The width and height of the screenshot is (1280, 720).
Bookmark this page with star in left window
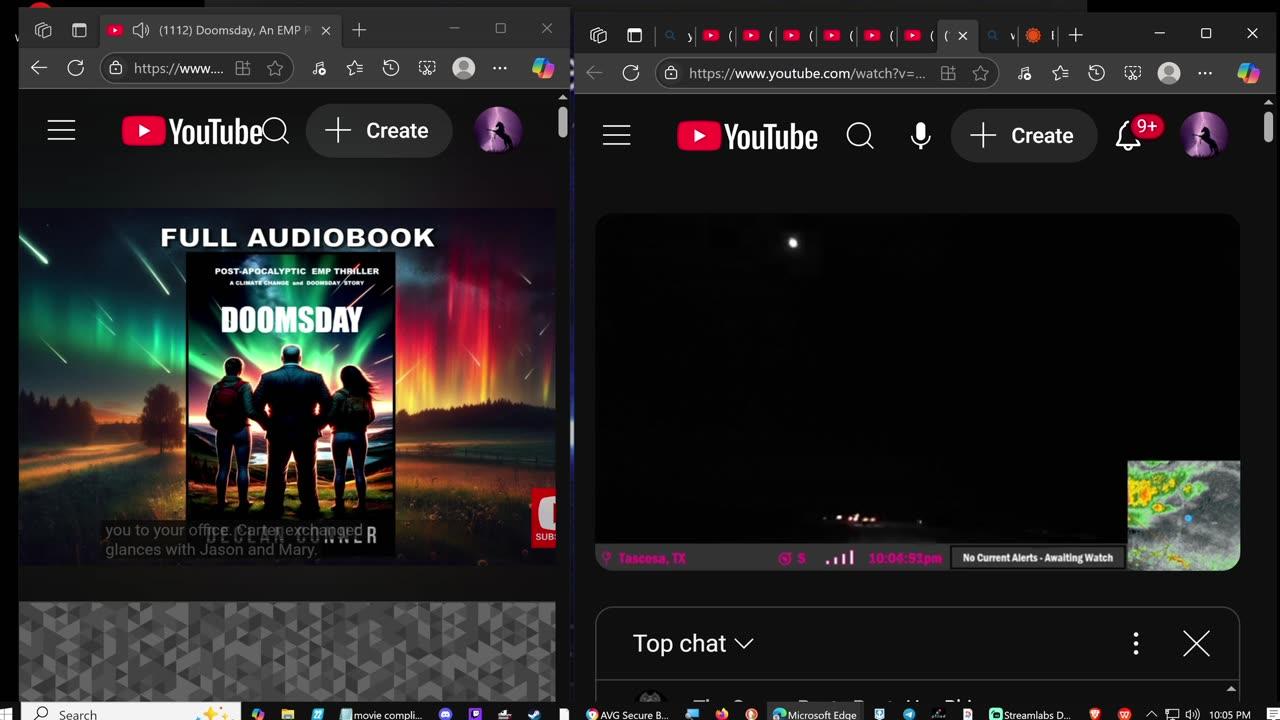click(x=275, y=69)
